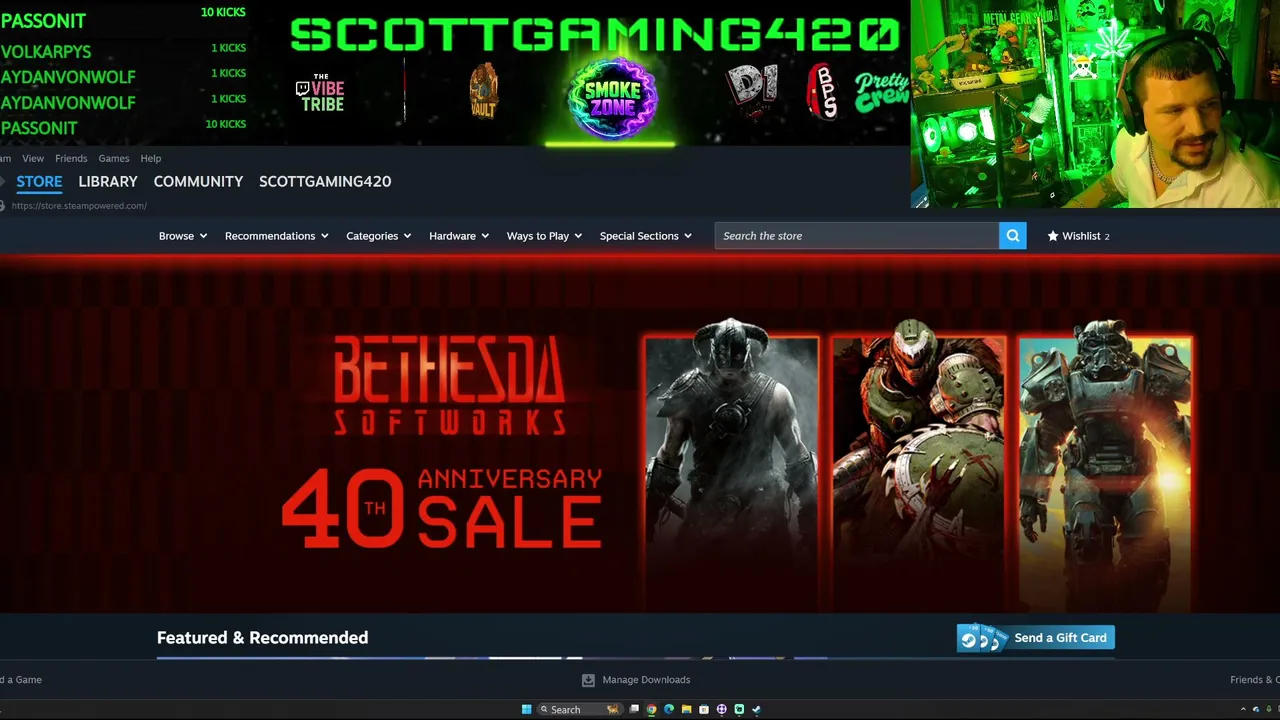Screen dimensions: 1280x720
Task: Select the Fallout power armor banner image
Action: click(1105, 465)
